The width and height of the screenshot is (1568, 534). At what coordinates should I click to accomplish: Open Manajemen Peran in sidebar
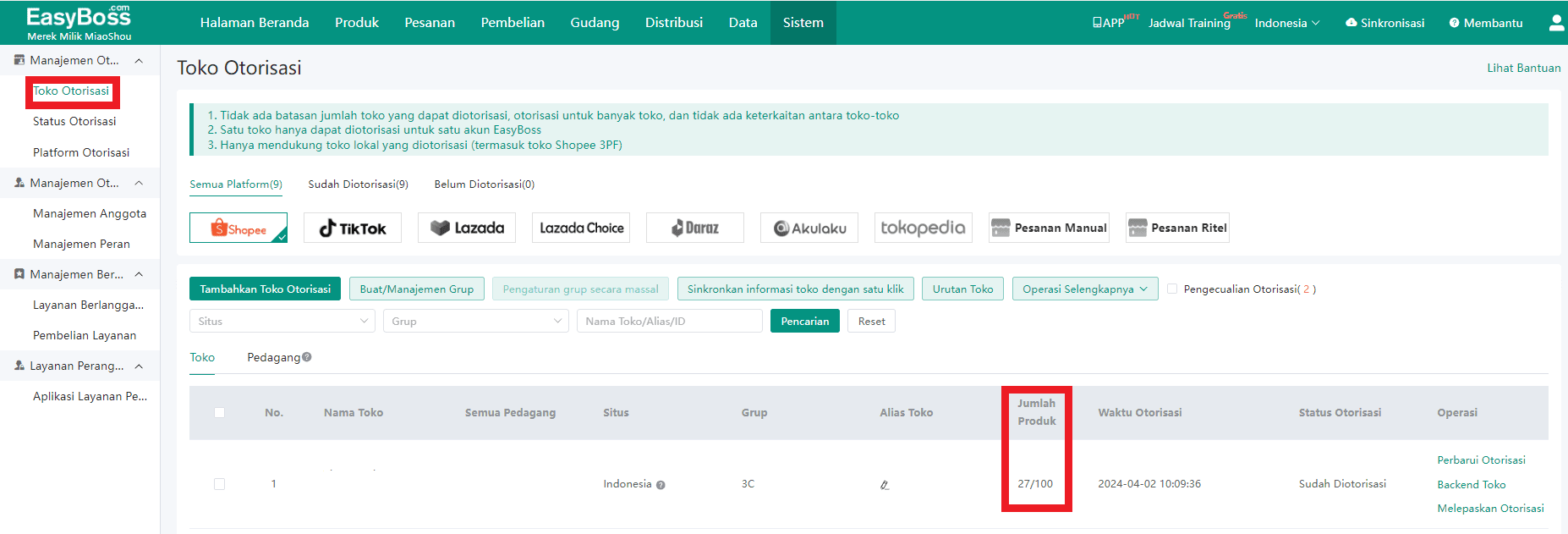[81, 244]
